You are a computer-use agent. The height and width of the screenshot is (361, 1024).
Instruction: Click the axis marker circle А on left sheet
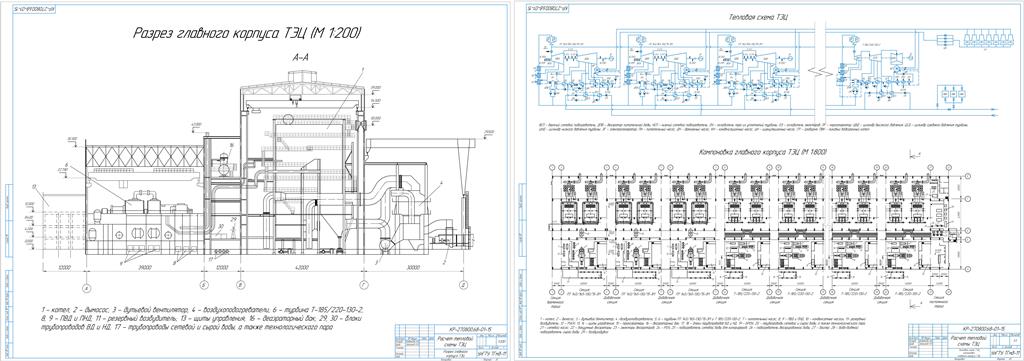[86, 285]
